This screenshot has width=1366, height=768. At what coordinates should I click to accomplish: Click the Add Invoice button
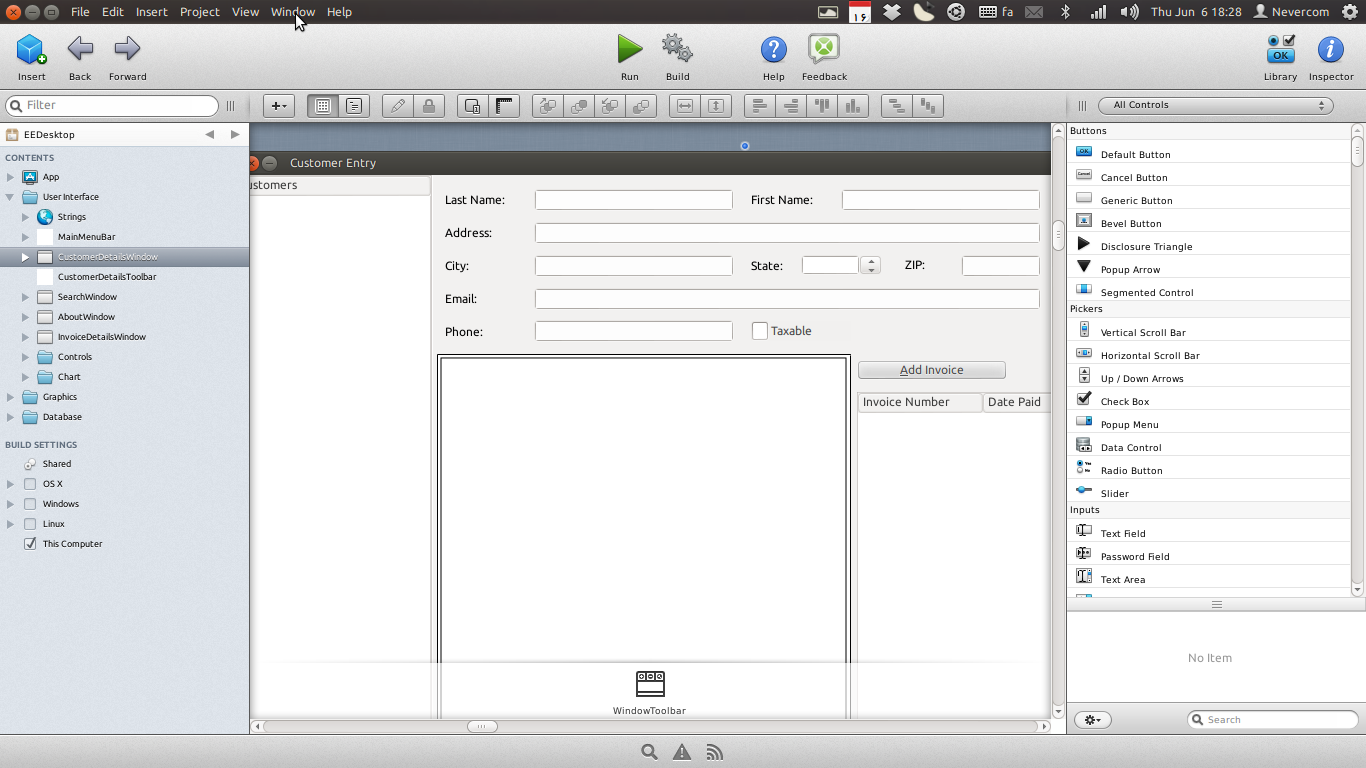point(931,370)
